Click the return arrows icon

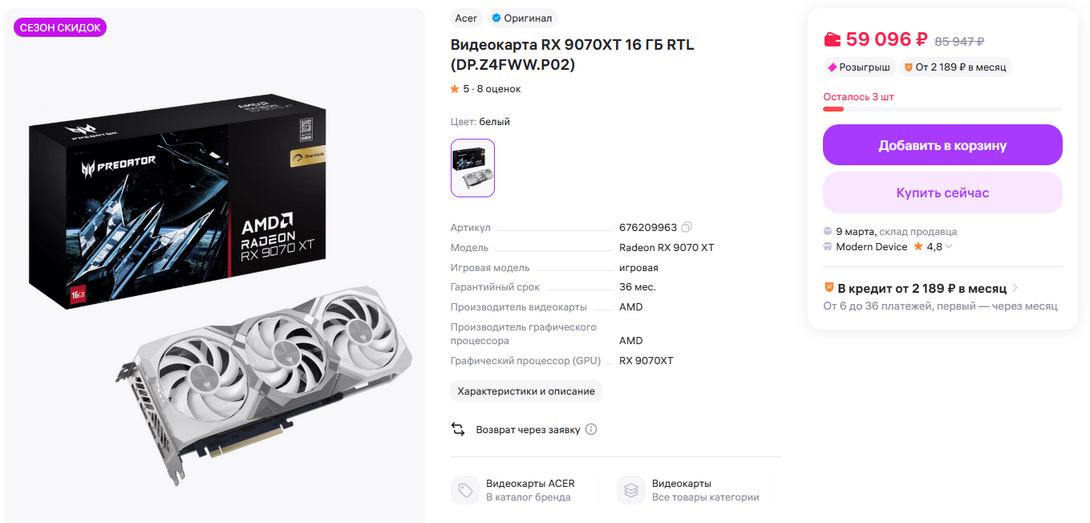coord(458,429)
